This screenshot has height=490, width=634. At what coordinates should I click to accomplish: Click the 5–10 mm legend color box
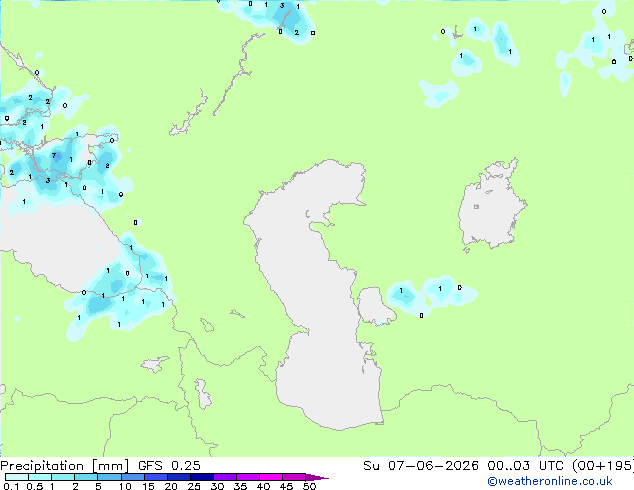tap(110, 477)
